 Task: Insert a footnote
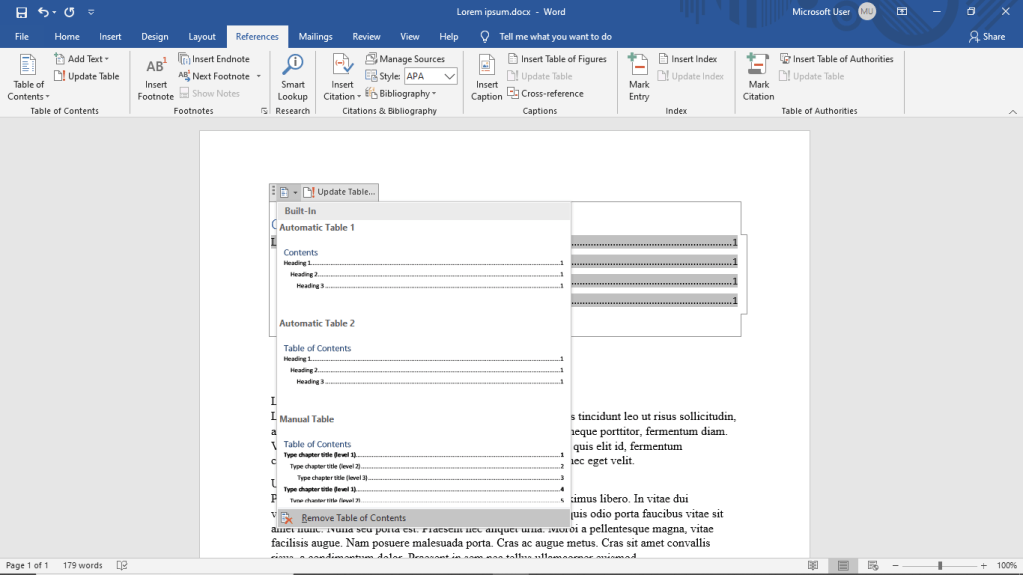point(155,77)
